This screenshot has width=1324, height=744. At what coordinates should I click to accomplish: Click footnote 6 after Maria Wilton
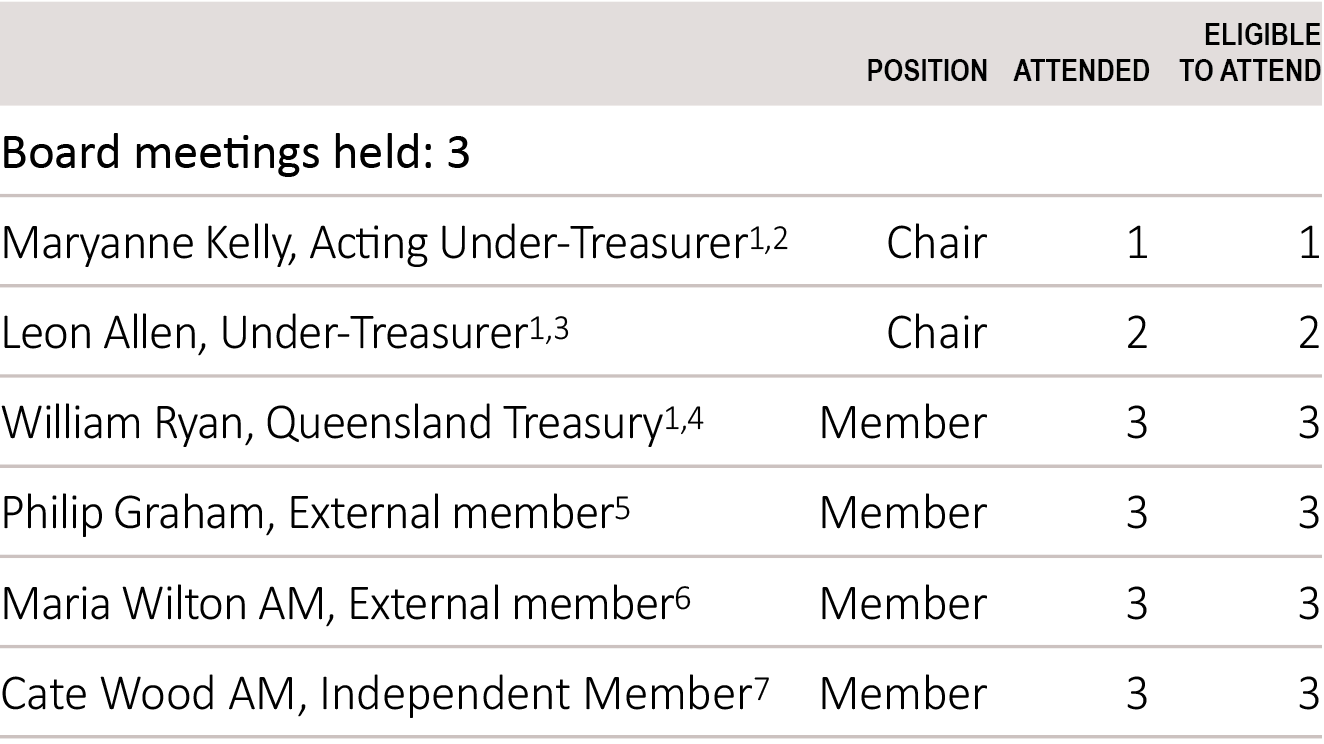click(682, 600)
